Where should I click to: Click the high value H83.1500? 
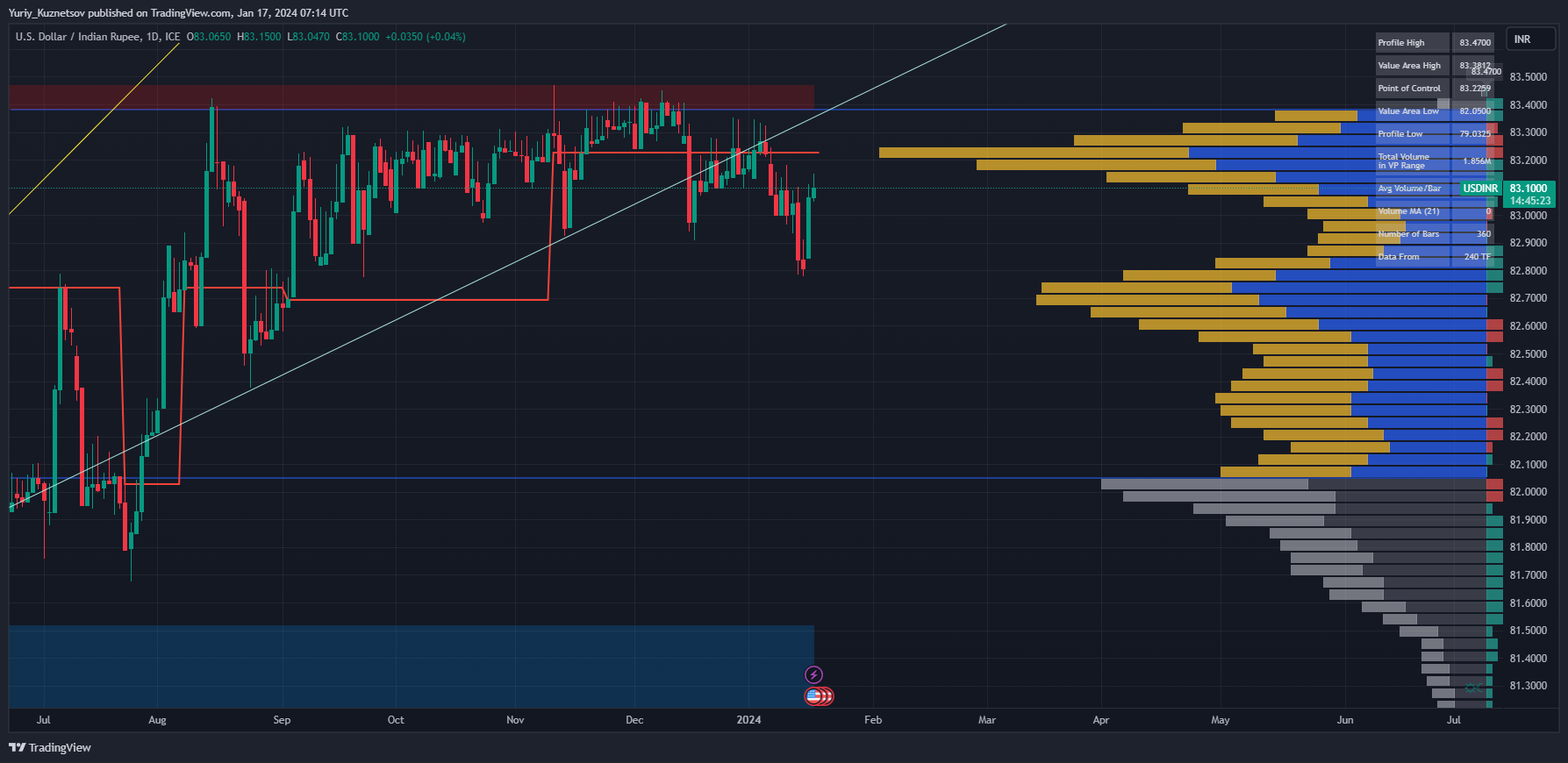tap(259, 37)
